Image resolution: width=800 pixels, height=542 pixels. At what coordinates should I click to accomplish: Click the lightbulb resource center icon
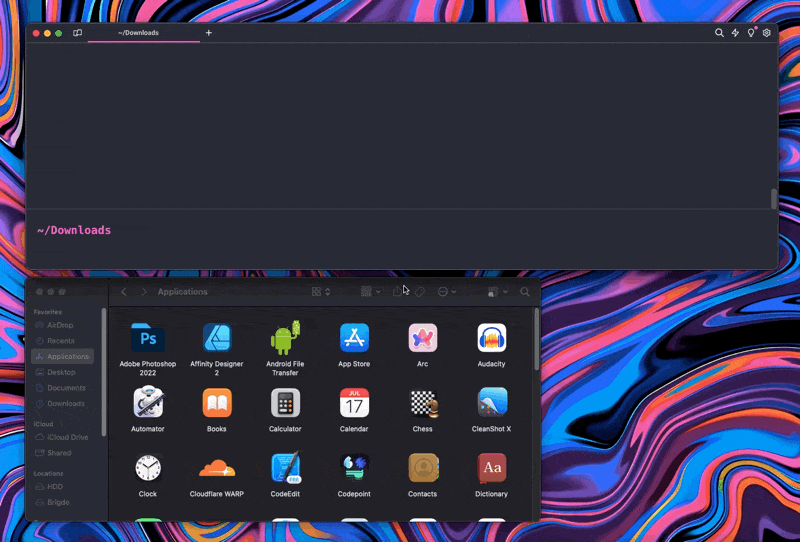click(x=751, y=33)
